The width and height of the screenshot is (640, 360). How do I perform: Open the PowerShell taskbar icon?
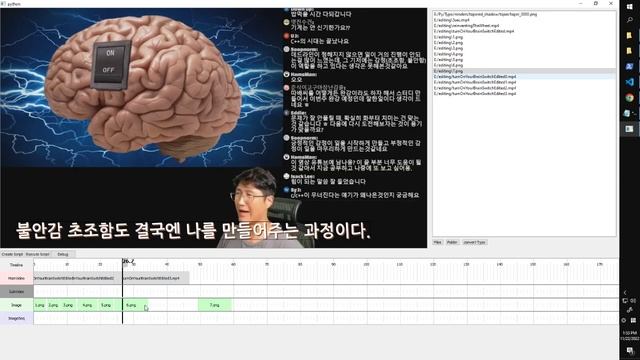pyautogui.click(x=629, y=67)
